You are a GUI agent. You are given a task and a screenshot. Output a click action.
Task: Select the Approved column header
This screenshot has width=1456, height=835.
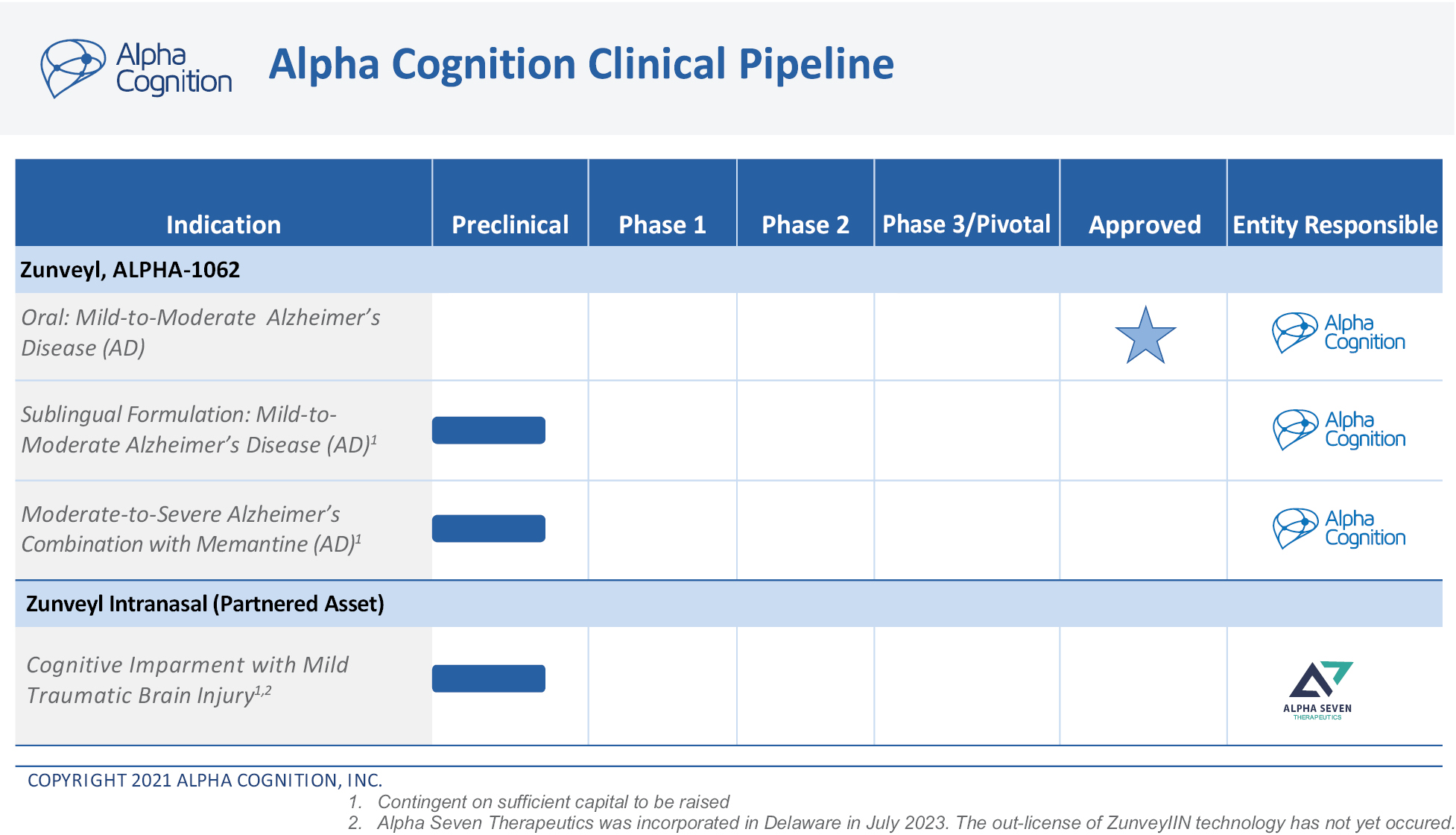pyautogui.click(x=1145, y=224)
